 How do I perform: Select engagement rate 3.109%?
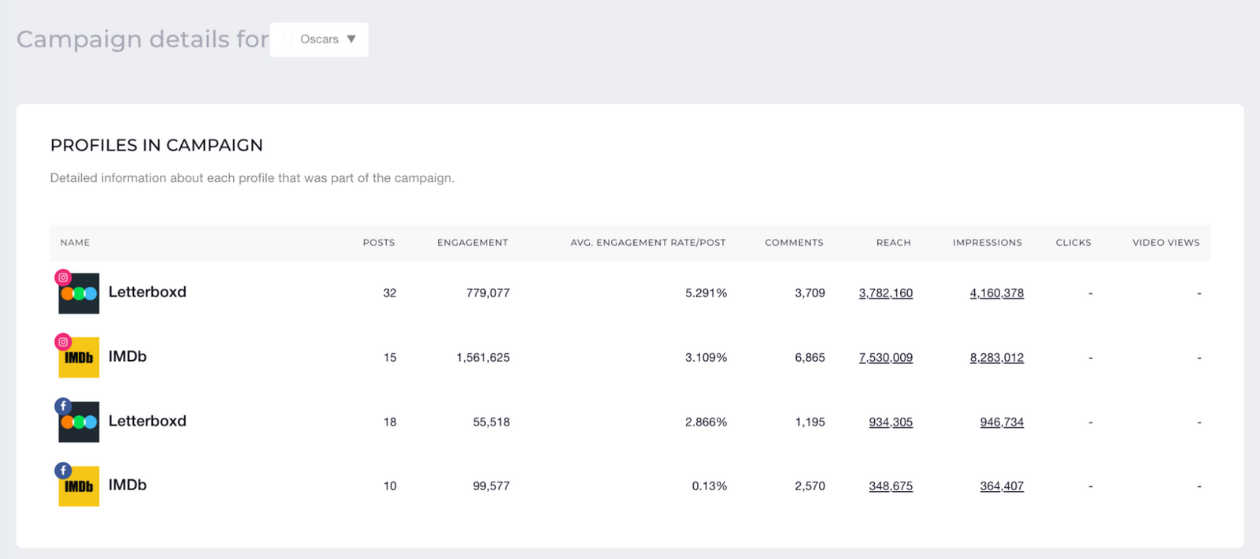[706, 357]
